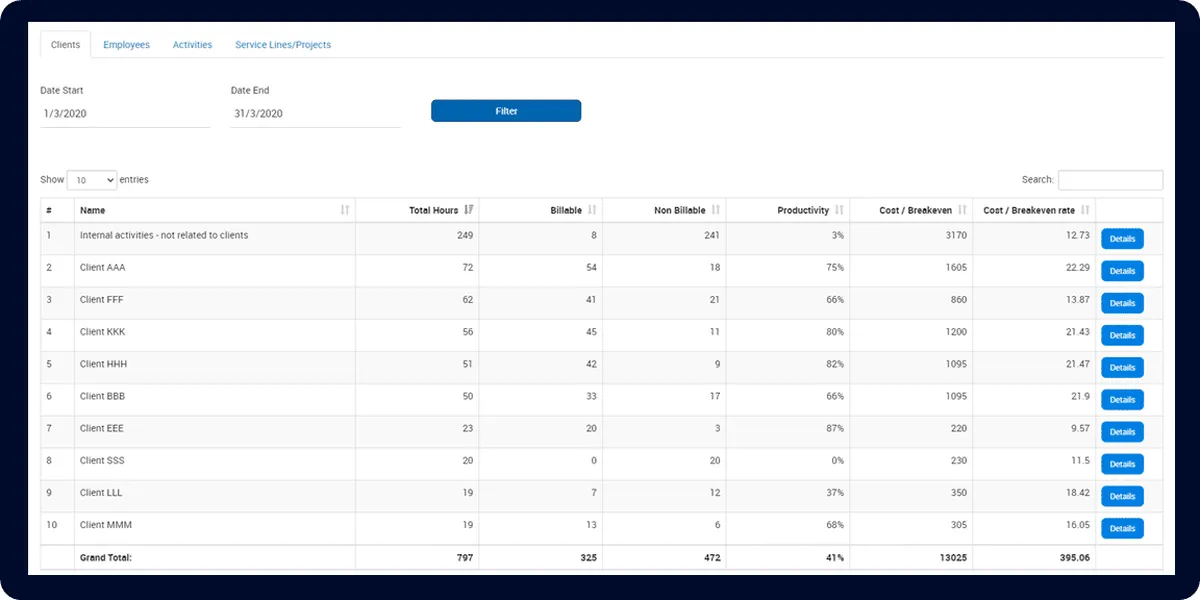The image size is (1200, 600).
Task: Click Billable column sort arrows
Action: point(592,210)
